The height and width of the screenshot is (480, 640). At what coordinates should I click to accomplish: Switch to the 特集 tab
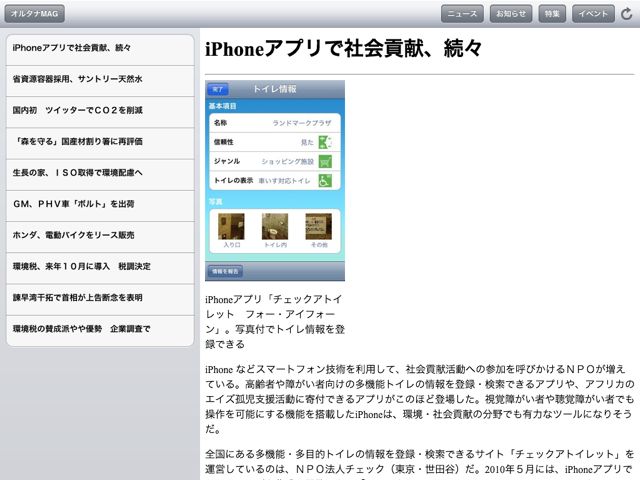552,14
